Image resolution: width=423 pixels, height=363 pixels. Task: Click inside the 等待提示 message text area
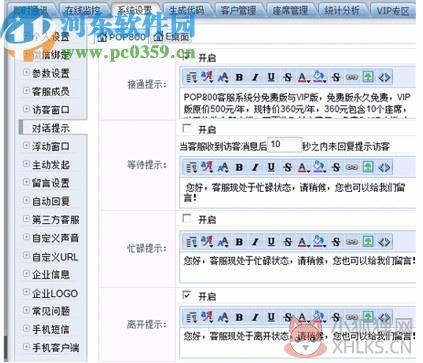point(298,193)
